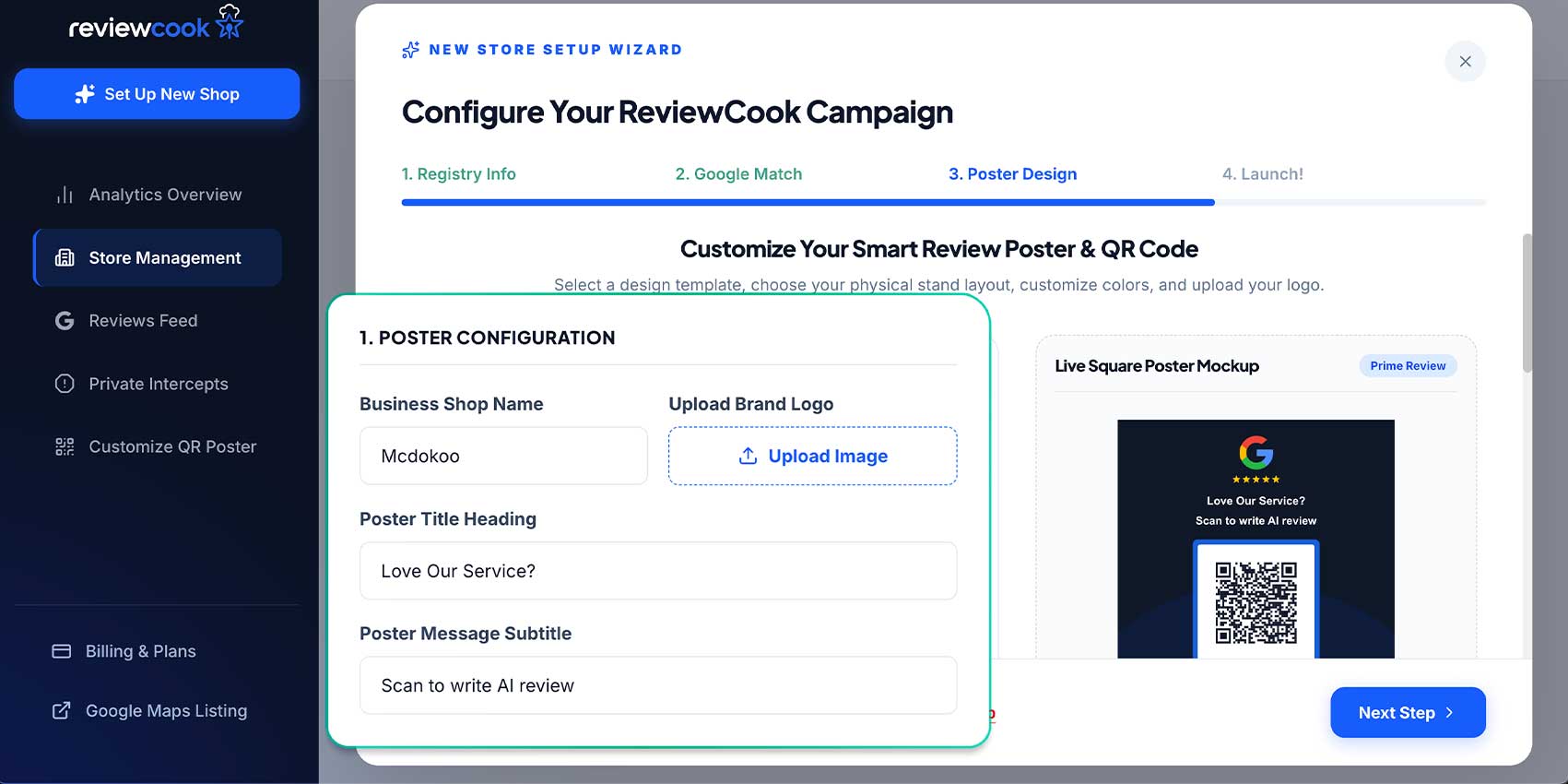
Task: Jump to step 4. Launch!
Action: 1262,173
